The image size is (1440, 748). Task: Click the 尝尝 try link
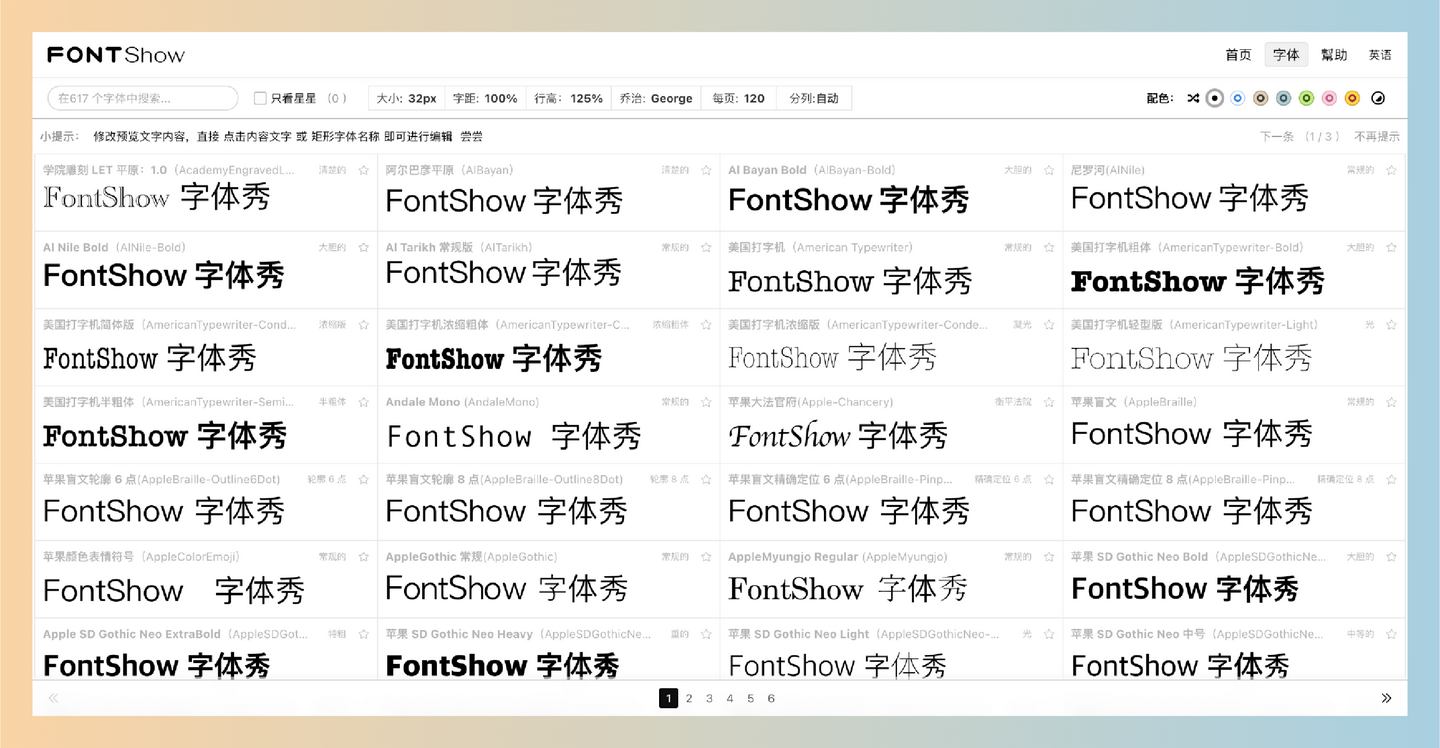[x=471, y=136]
